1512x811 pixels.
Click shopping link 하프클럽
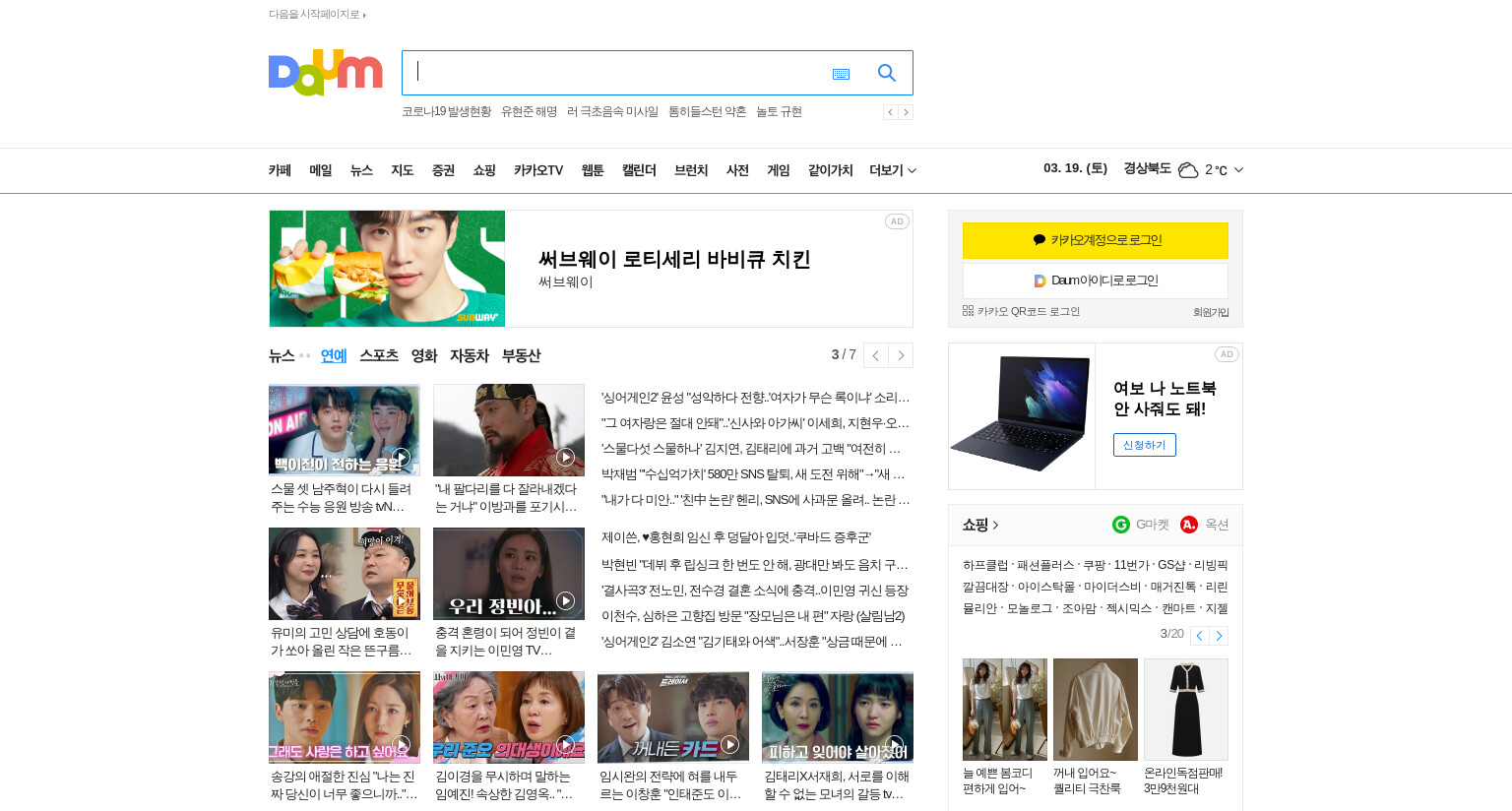tap(985, 565)
